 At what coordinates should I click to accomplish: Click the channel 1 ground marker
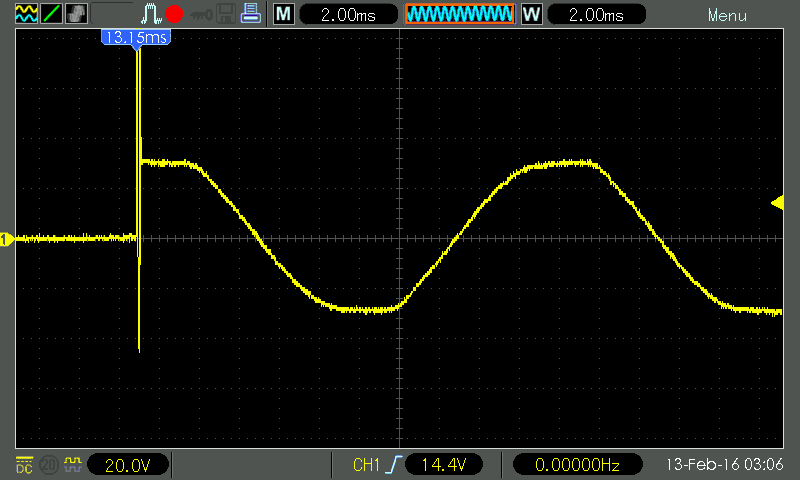tap(7, 239)
